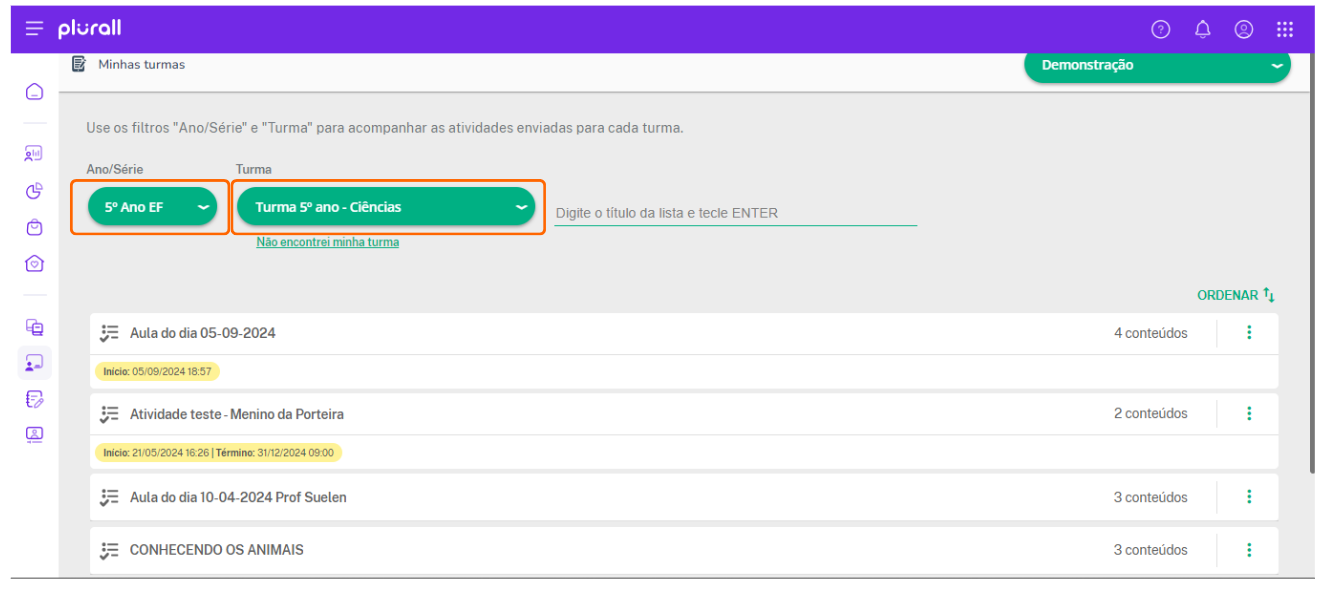The image size is (1326, 593).
Task: Select the highlighted classroom board sidebar icon
Action: coord(34,363)
